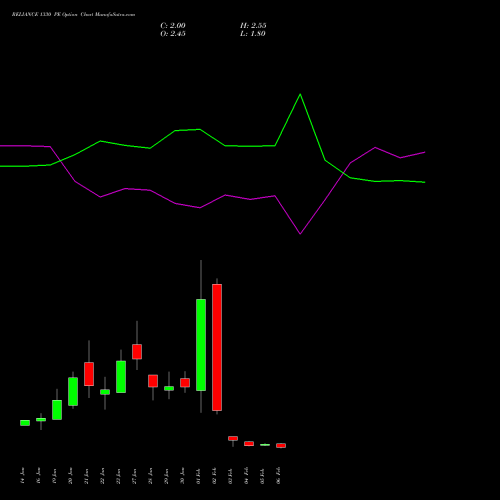Select the 06 Feb date label
This screenshot has height=500, width=500.
[278, 475]
